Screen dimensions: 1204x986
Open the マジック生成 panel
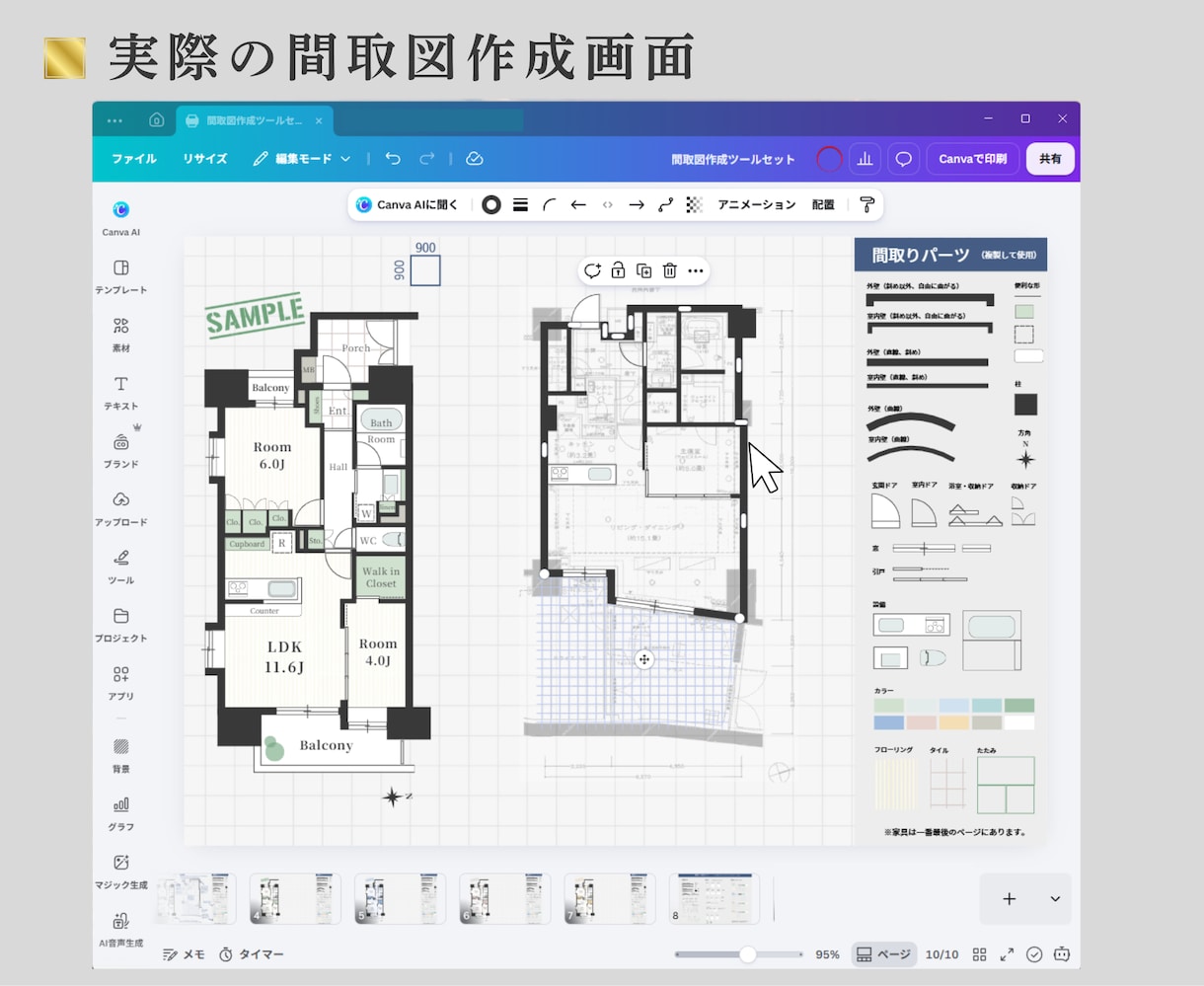[x=120, y=872]
